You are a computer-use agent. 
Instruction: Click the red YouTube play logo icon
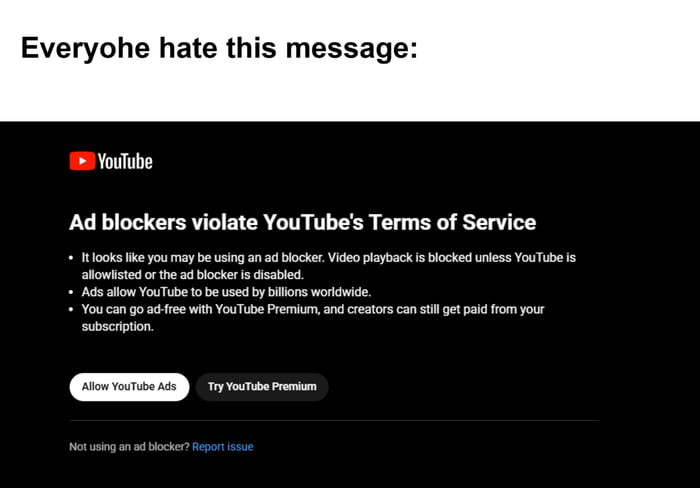coord(82,161)
